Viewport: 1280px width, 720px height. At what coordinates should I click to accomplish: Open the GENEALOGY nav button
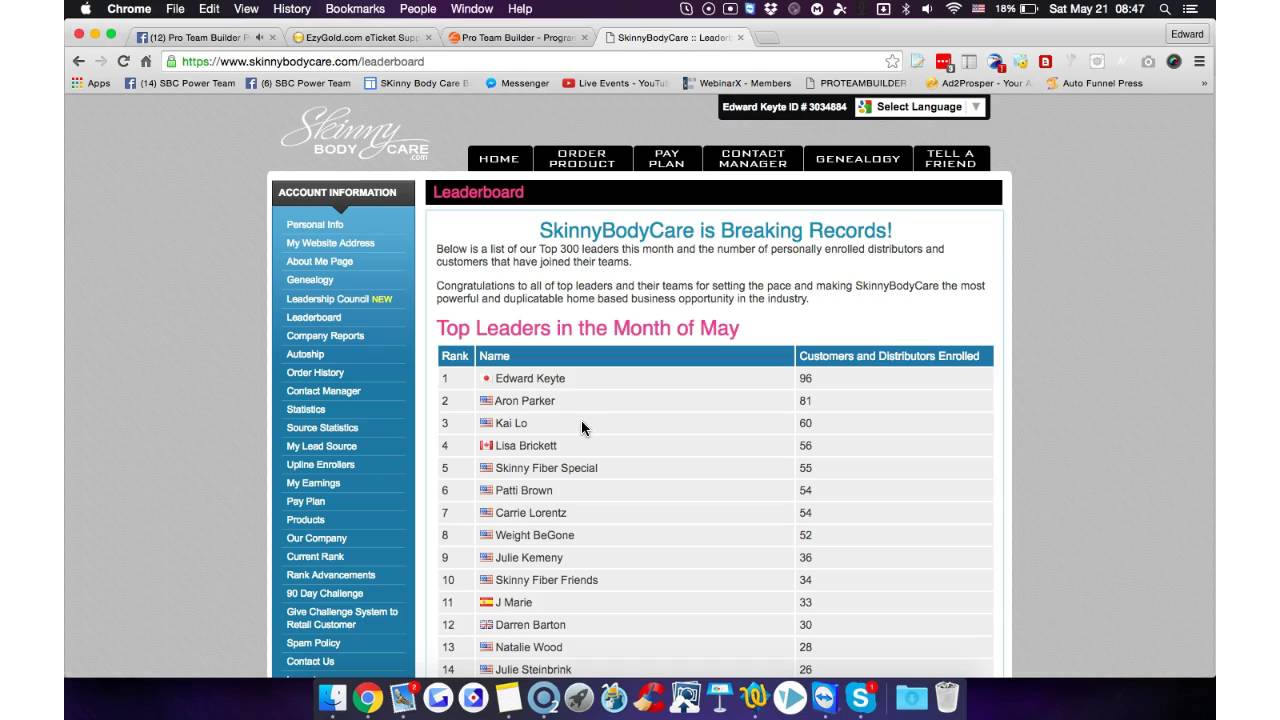click(x=858, y=158)
